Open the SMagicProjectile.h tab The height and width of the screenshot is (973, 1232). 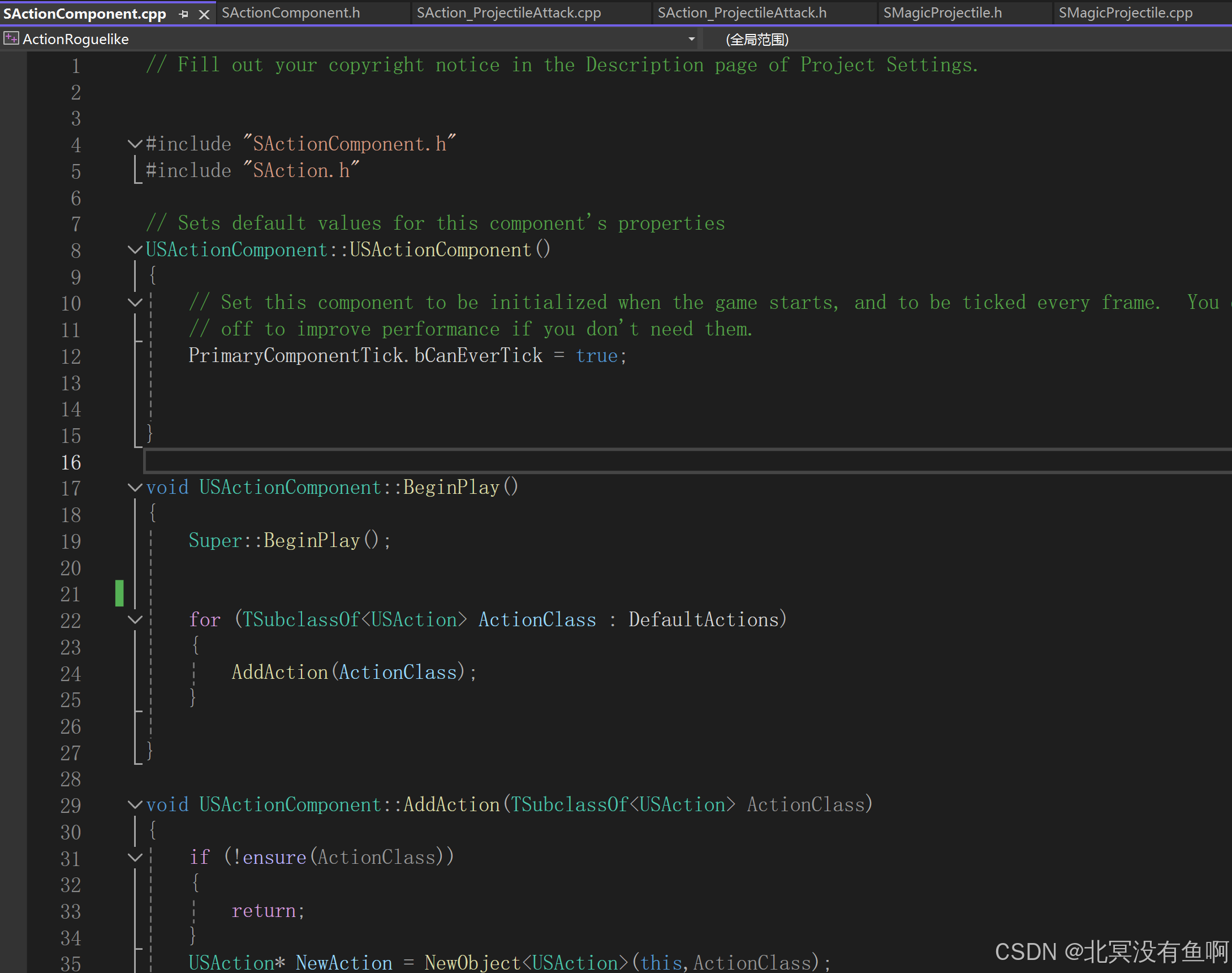(x=942, y=12)
